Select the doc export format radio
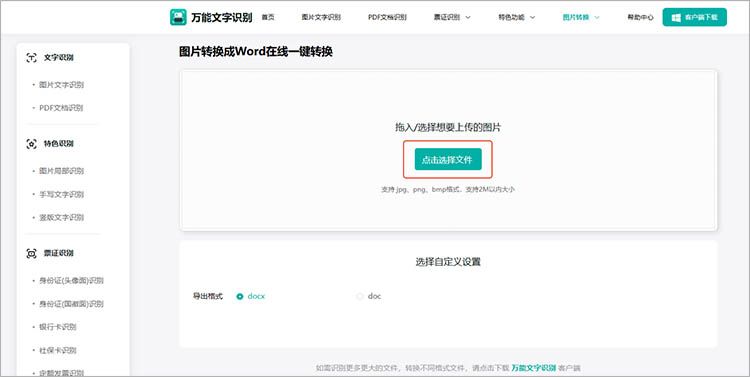The height and width of the screenshot is (377, 750). tap(360, 297)
